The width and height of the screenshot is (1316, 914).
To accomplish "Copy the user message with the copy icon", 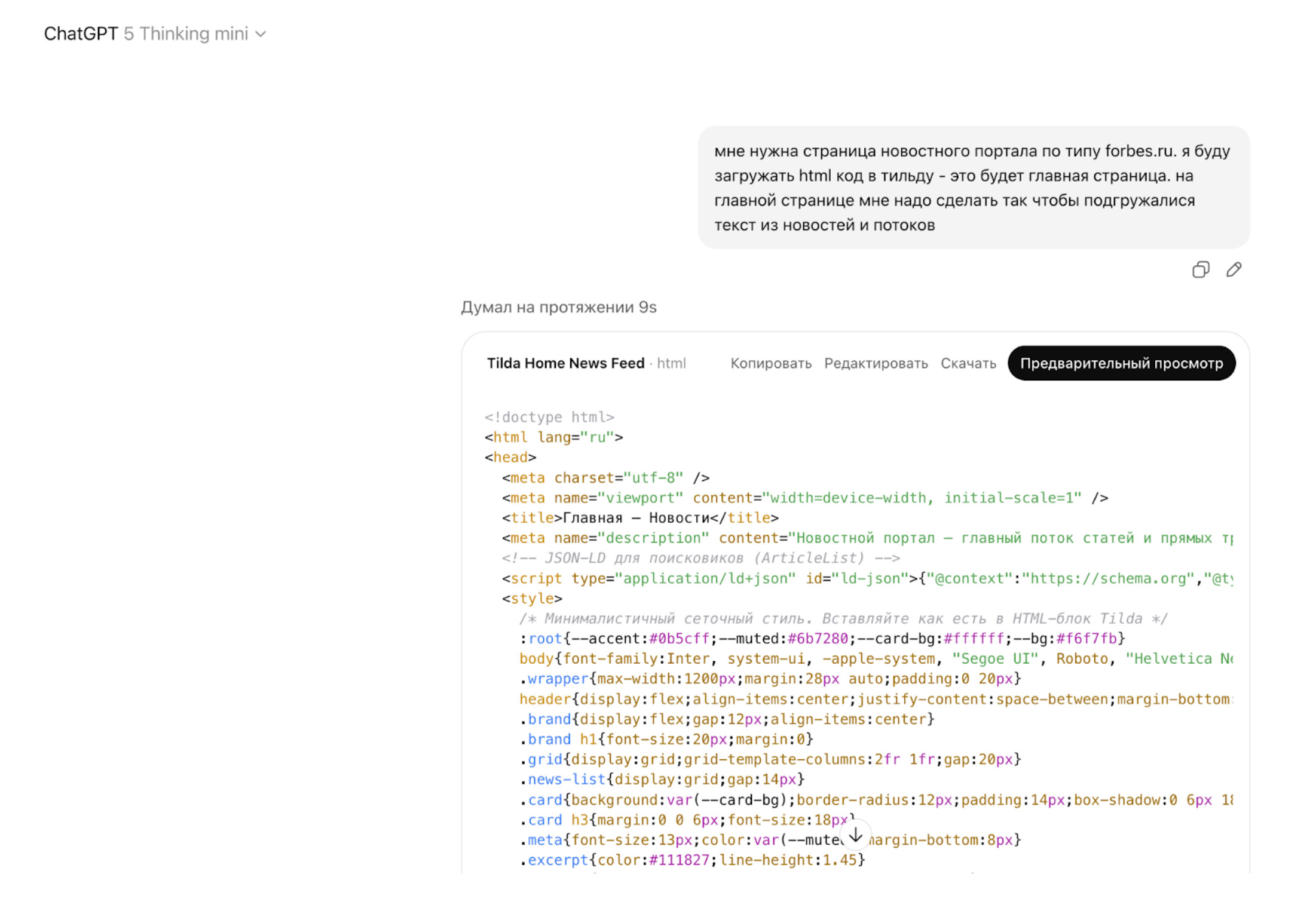I will click(1200, 270).
